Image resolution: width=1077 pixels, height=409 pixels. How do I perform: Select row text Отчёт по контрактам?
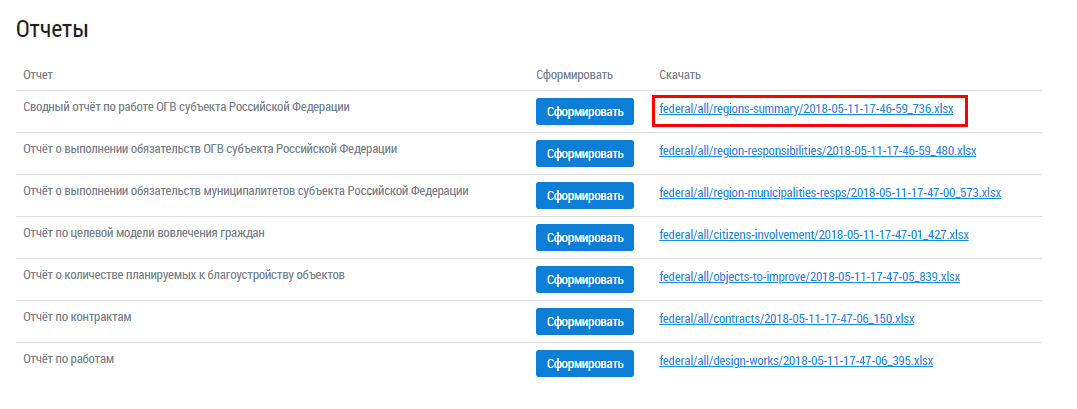tap(78, 317)
